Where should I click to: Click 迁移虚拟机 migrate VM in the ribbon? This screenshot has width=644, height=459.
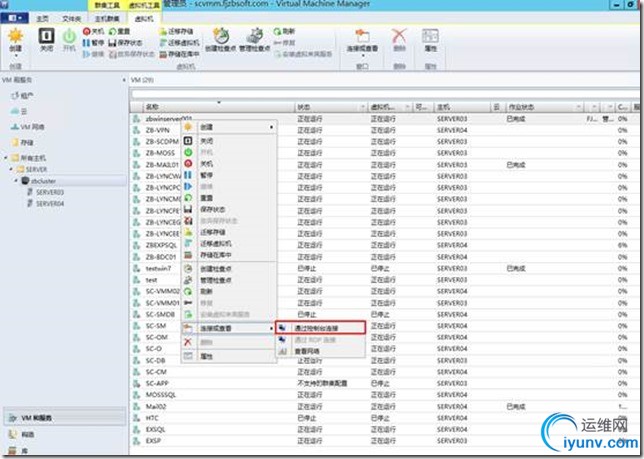tap(179, 43)
